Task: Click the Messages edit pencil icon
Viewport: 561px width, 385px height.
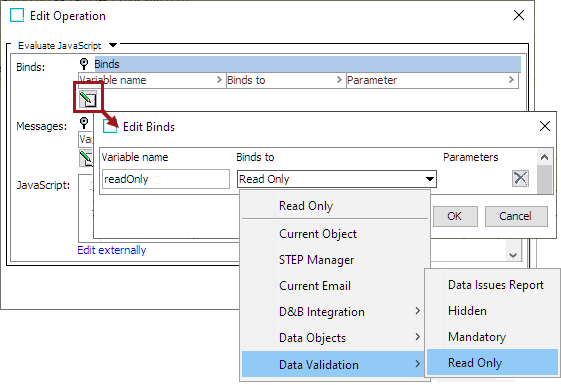Action: tap(86, 158)
